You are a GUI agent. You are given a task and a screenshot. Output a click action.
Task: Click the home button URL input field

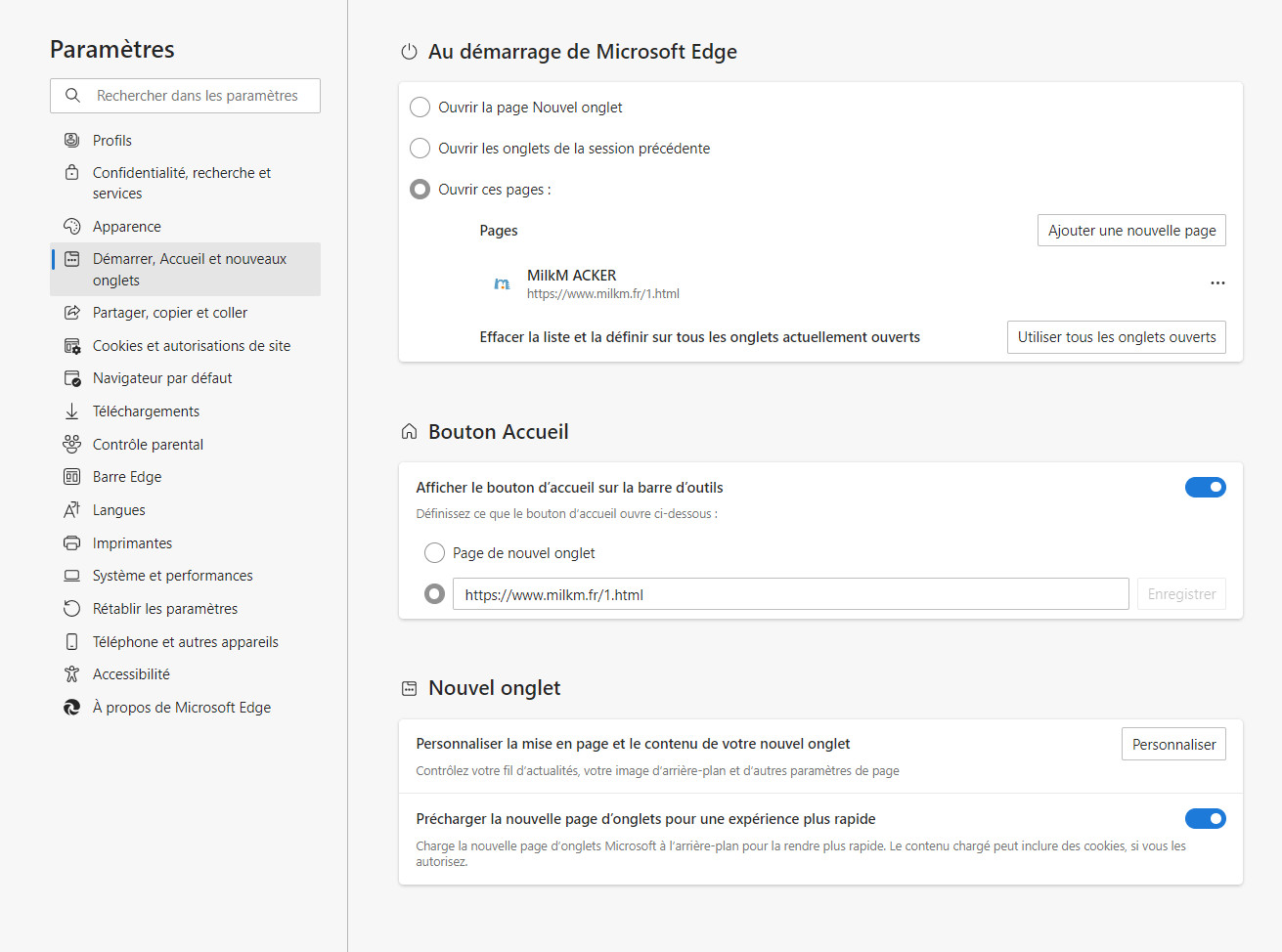click(x=790, y=594)
